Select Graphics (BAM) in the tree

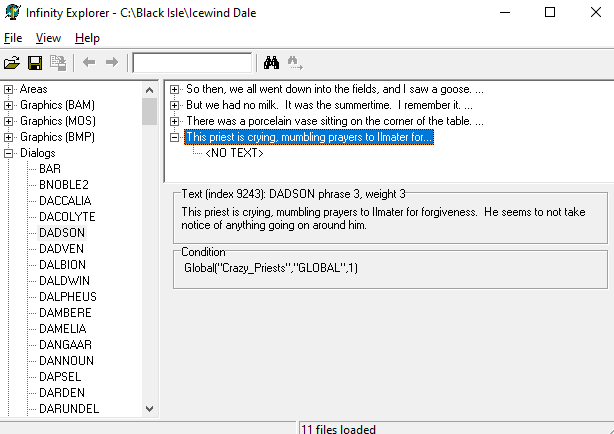click(x=58, y=105)
